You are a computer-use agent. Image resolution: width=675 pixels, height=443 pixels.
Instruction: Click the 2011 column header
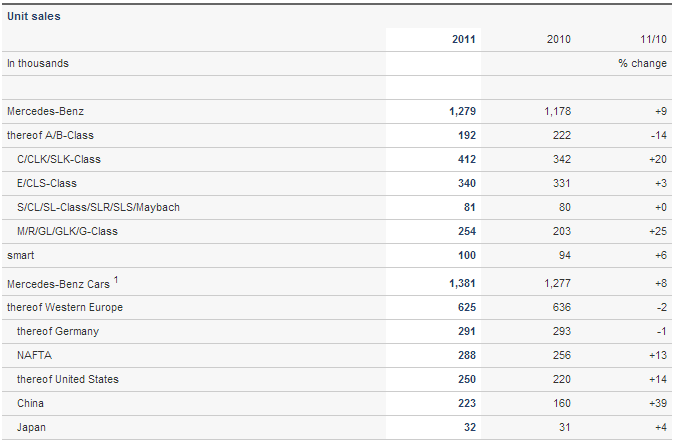tap(464, 39)
